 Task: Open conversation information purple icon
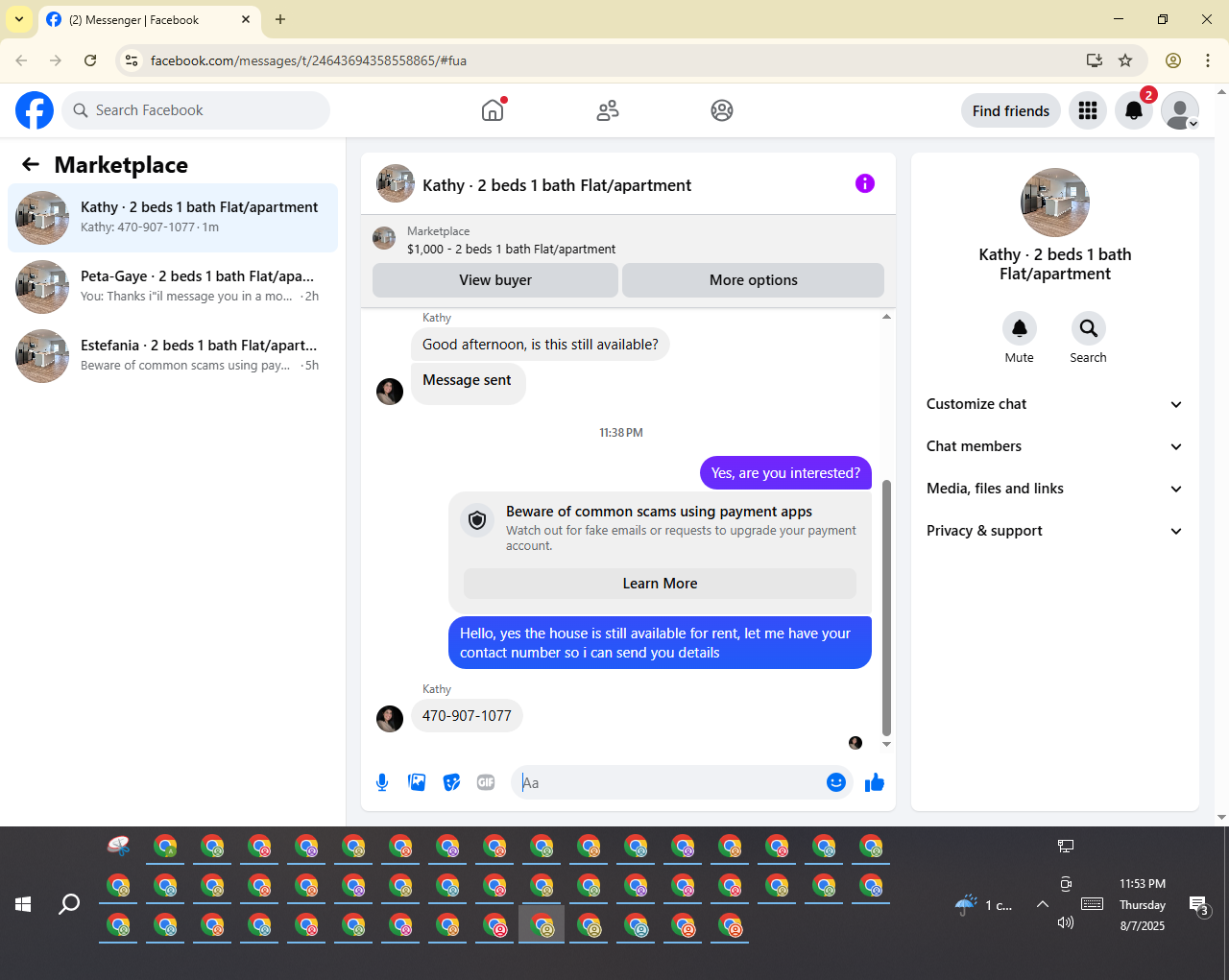click(x=865, y=183)
